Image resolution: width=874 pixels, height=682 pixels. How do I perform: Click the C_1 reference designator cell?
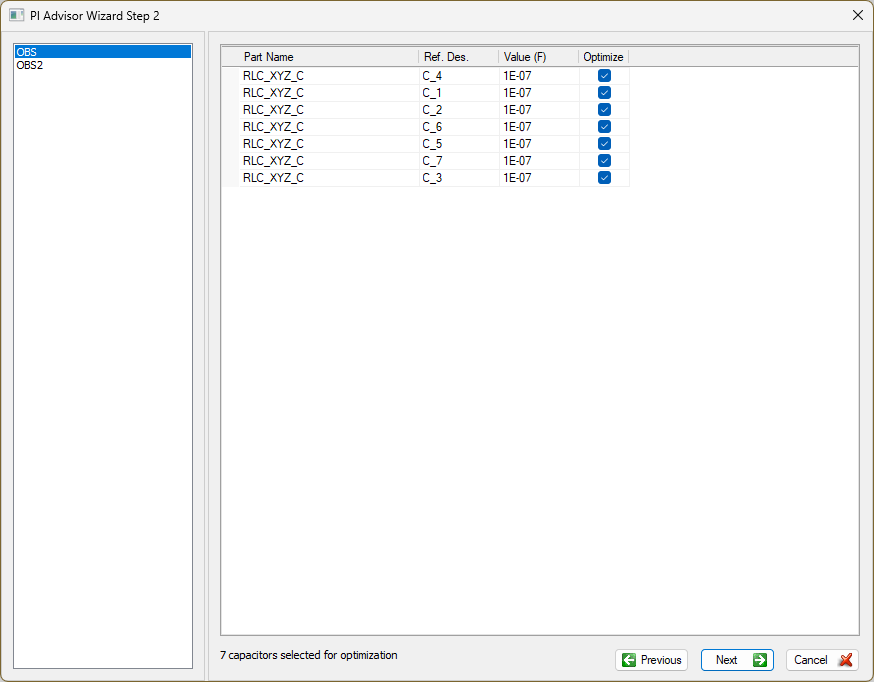click(x=459, y=92)
